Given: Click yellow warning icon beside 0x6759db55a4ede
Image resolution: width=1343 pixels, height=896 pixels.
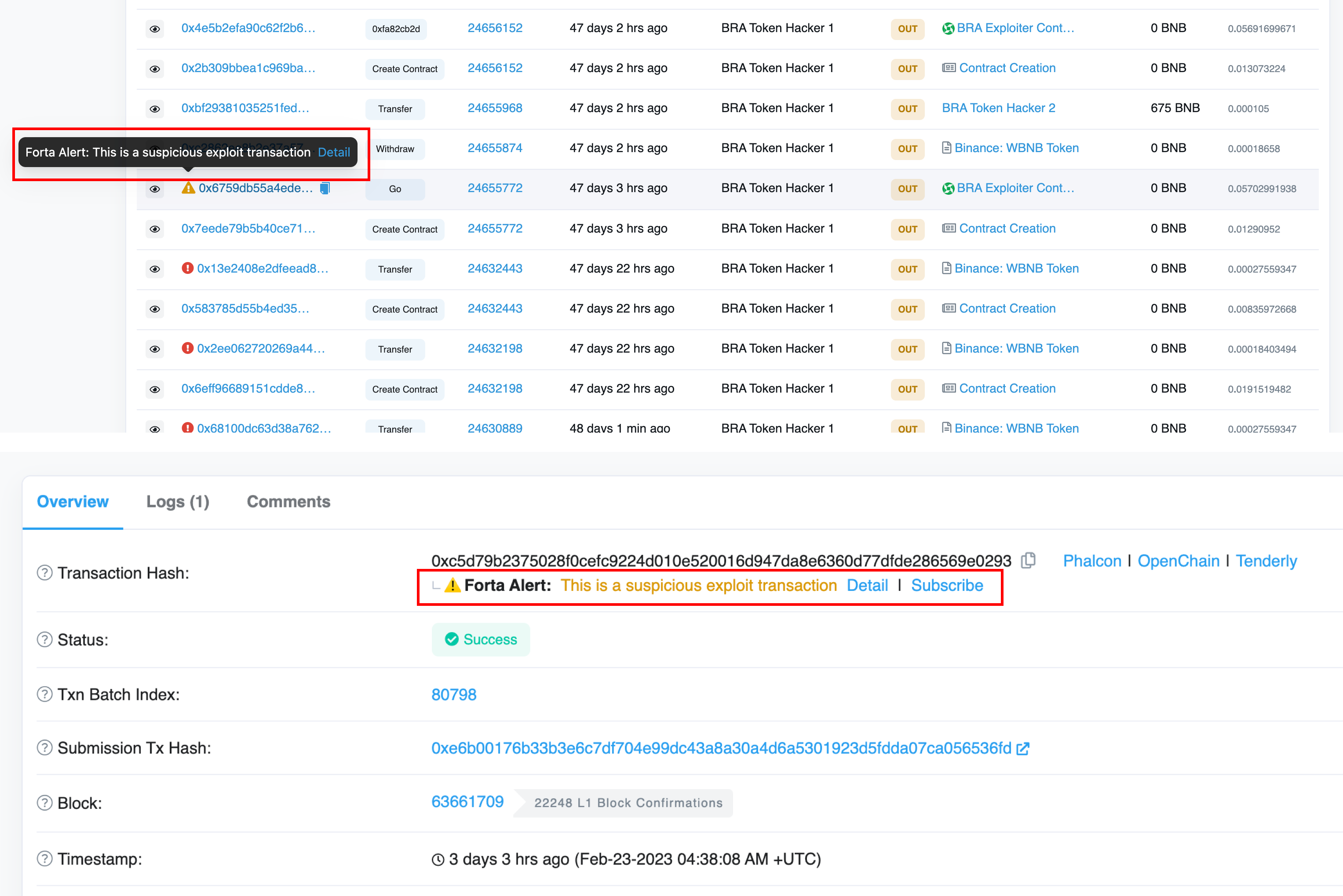Looking at the screenshot, I should click(188, 188).
